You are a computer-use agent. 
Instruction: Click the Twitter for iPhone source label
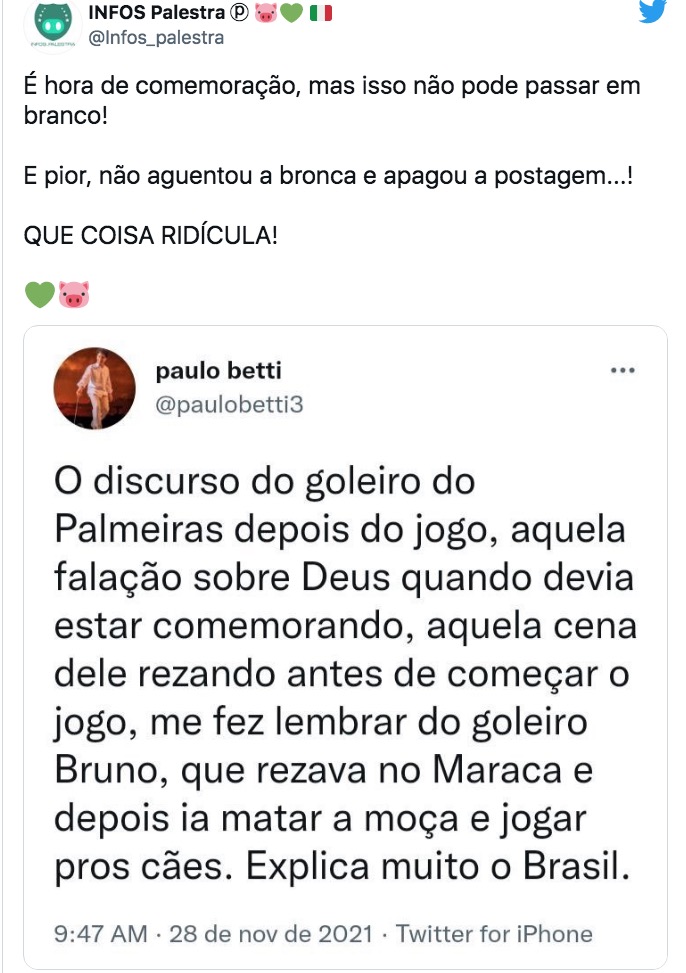pyautogui.click(x=495, y=934)
